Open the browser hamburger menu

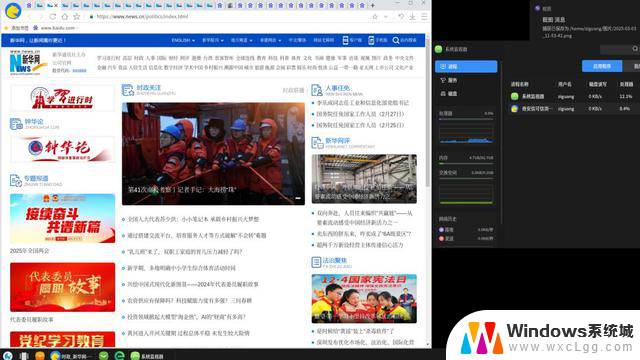(x=424, y=17)
